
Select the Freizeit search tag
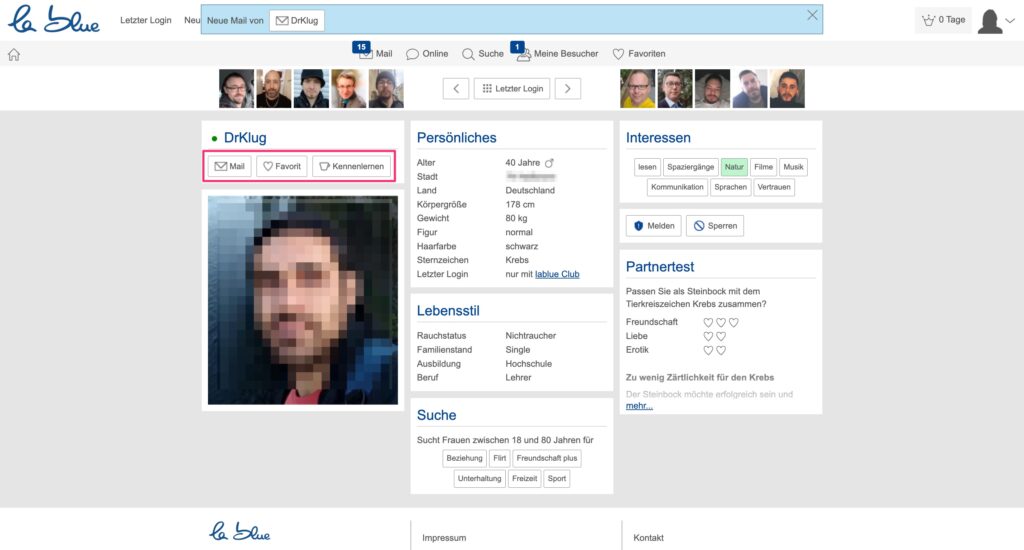point(524,479)
